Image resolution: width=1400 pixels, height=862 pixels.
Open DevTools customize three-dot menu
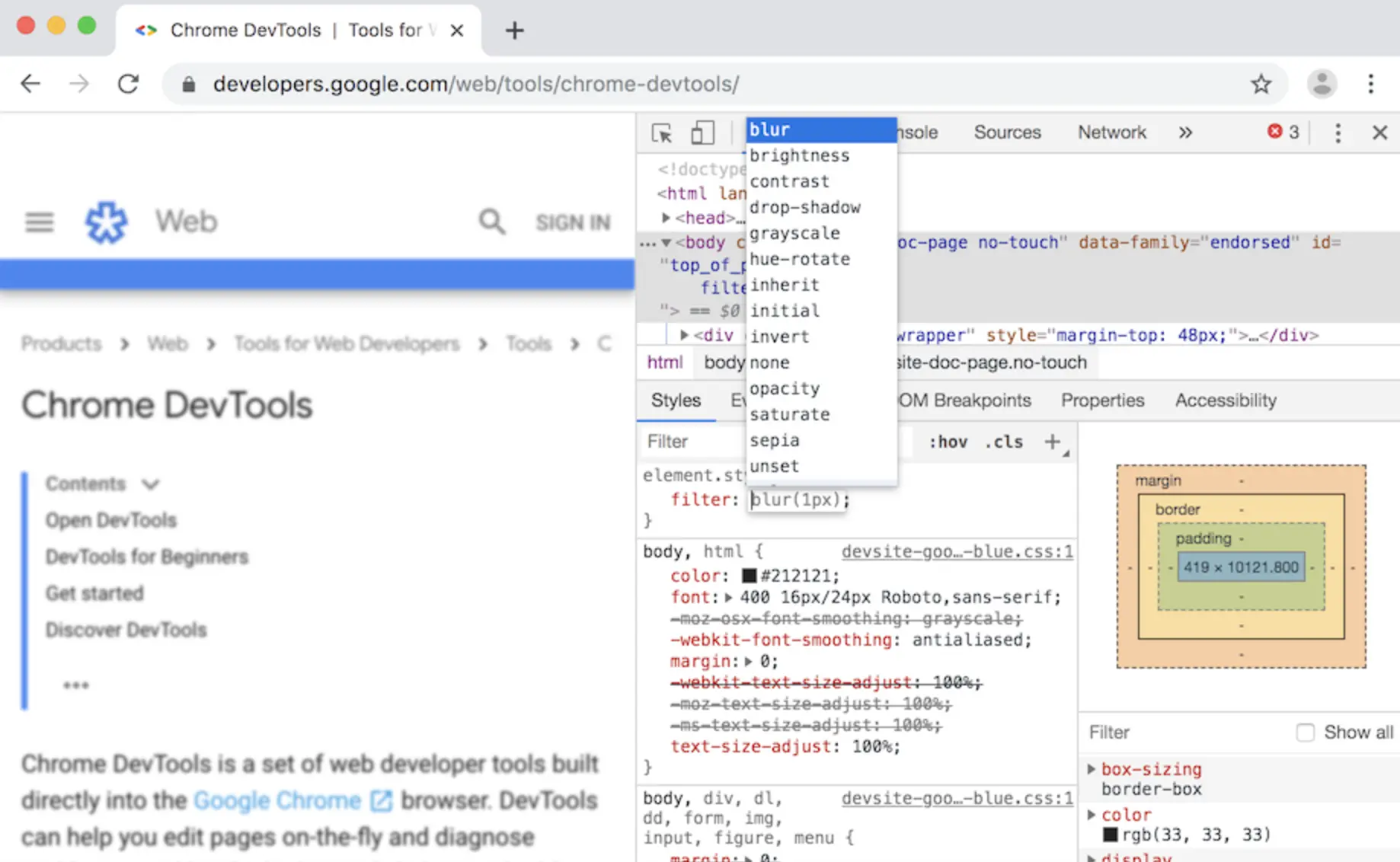pos(1338,133)
